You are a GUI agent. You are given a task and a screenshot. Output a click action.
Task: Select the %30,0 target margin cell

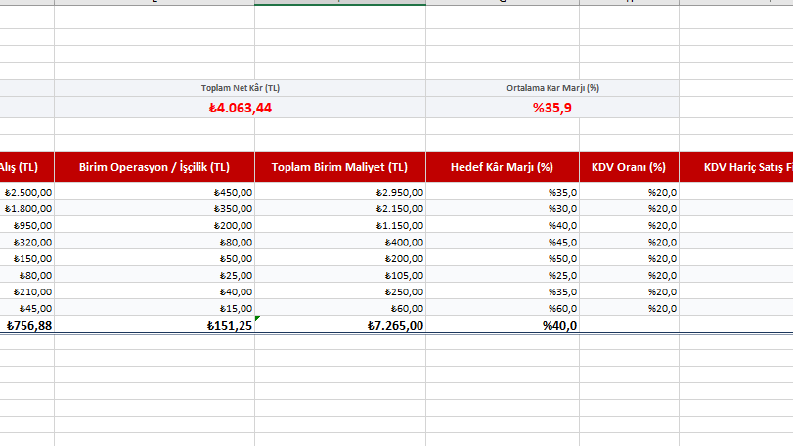click(x=502, y=208)
